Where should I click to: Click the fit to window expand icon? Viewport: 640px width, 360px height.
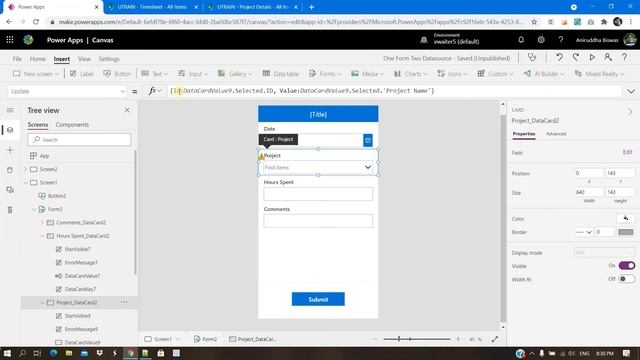point(495,339)
